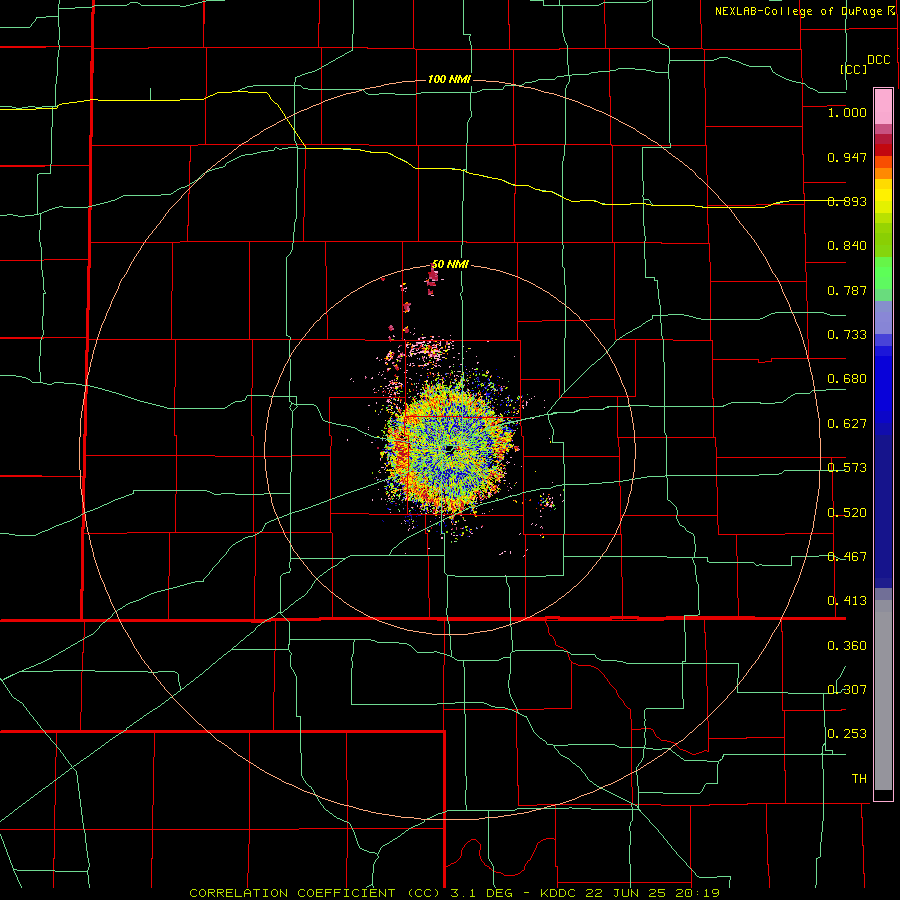The width and height of the screenshot is (900, 900).
Task: Click the [CC] product label above color bar
Action: point(854,69)
